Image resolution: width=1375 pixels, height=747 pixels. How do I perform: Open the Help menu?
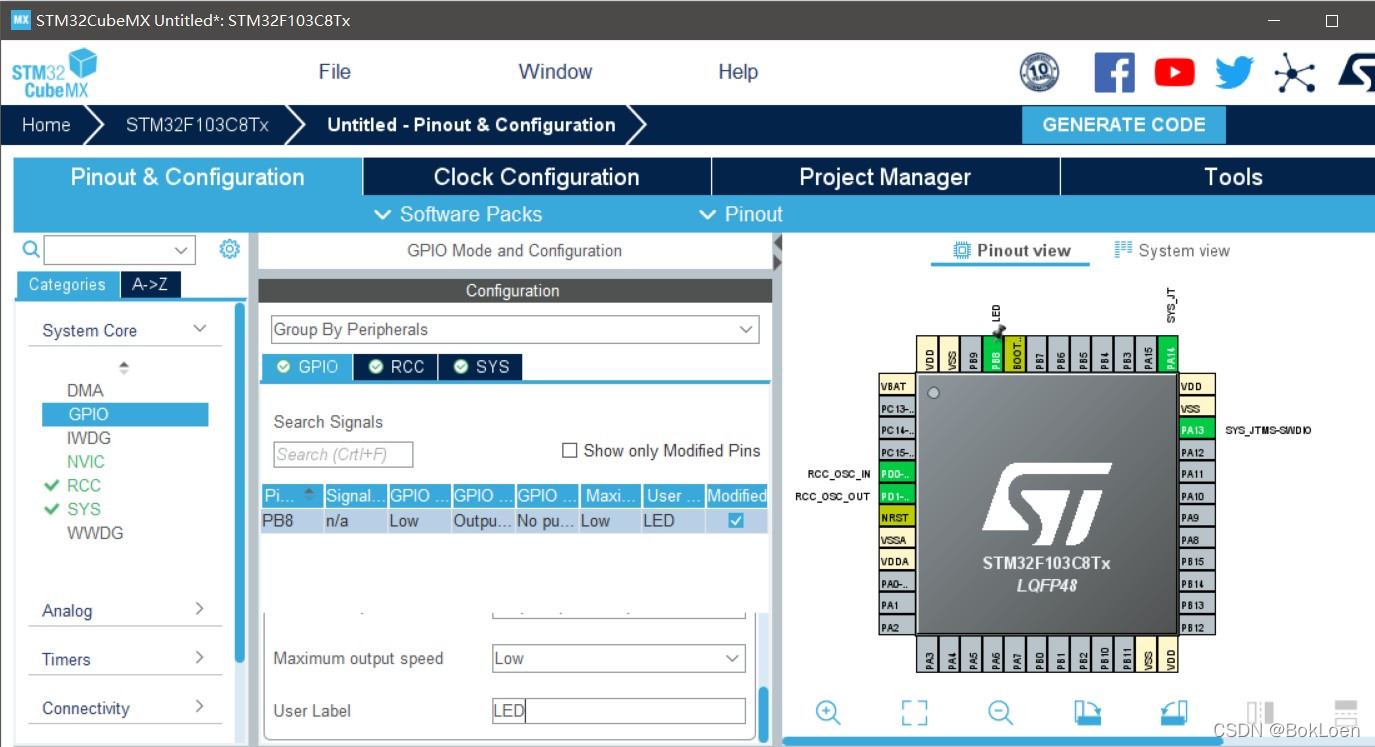click(x=738, y=72)
